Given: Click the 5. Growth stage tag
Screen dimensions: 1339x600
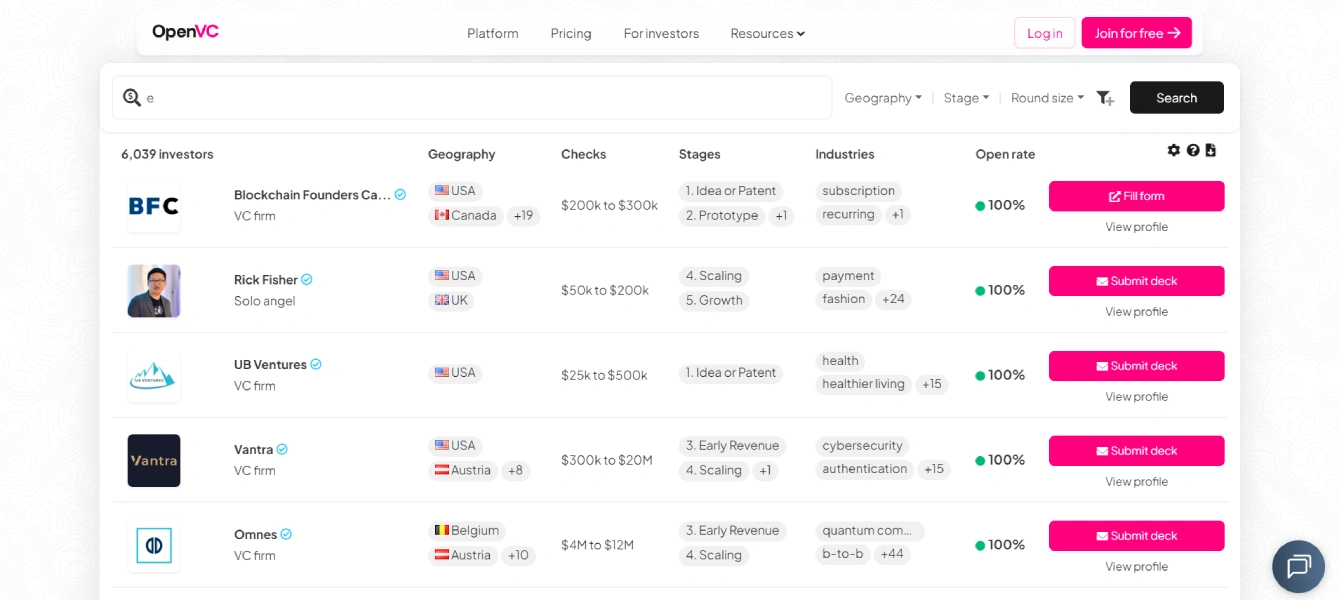Looking at the screenshot, I should pos(714,301).
